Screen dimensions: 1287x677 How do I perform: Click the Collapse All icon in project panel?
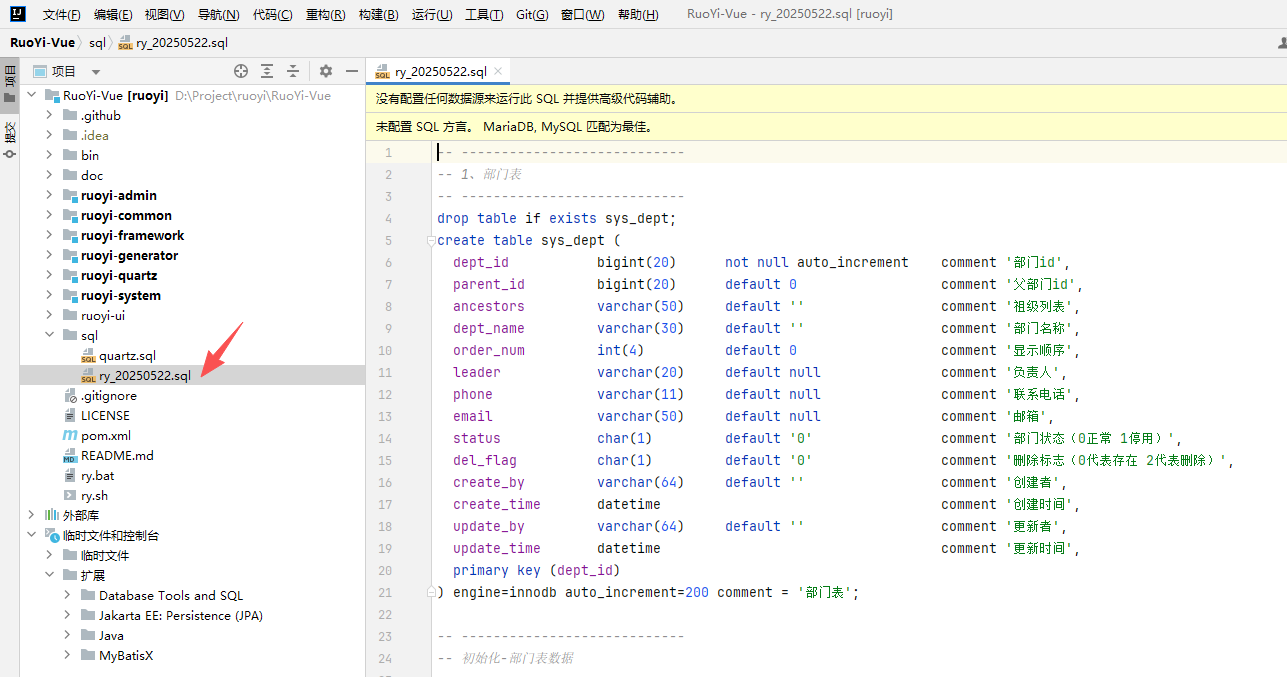click(293, 71)
